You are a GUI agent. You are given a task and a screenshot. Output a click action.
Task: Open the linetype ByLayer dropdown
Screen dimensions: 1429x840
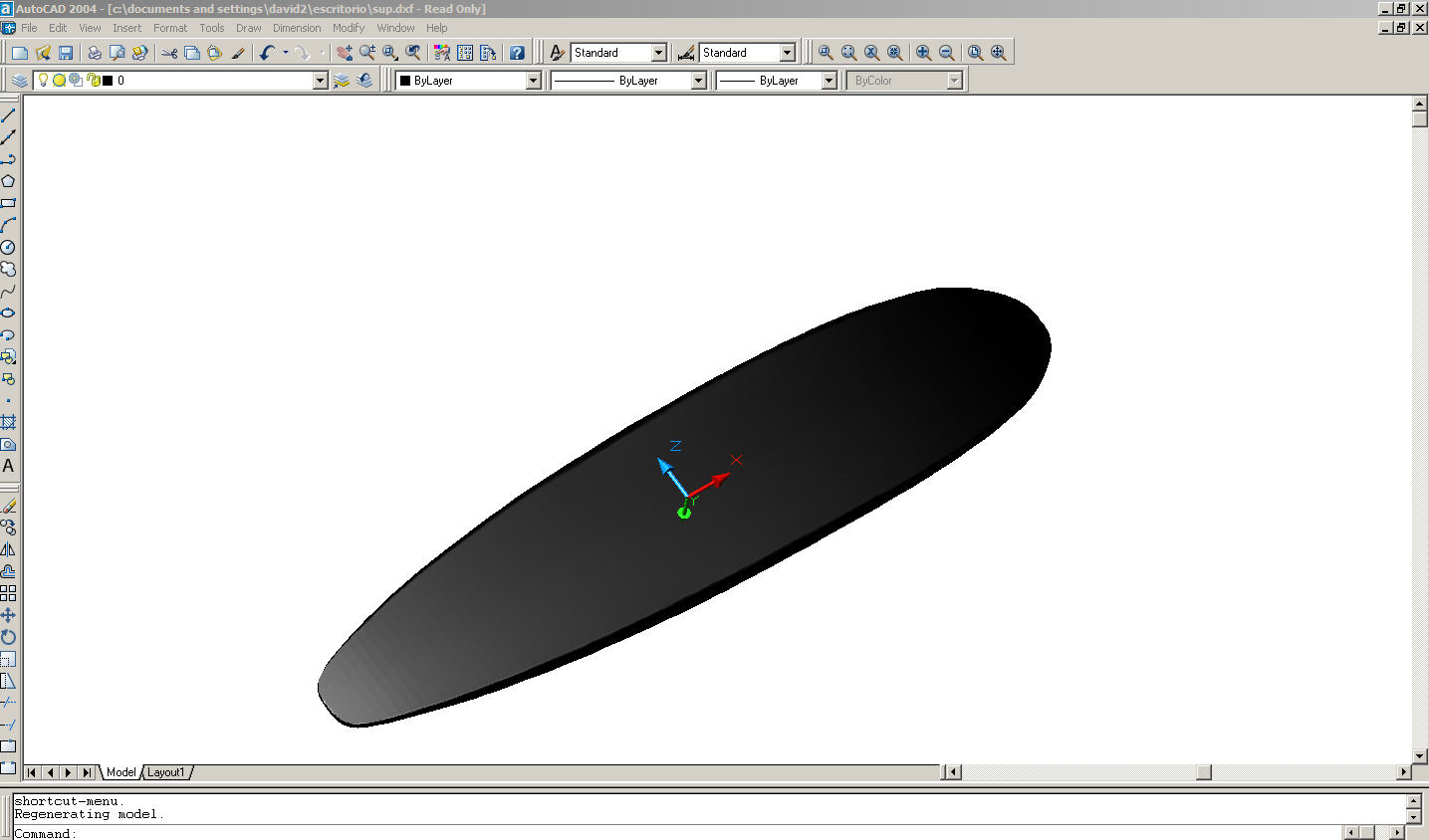coord(698,81)
